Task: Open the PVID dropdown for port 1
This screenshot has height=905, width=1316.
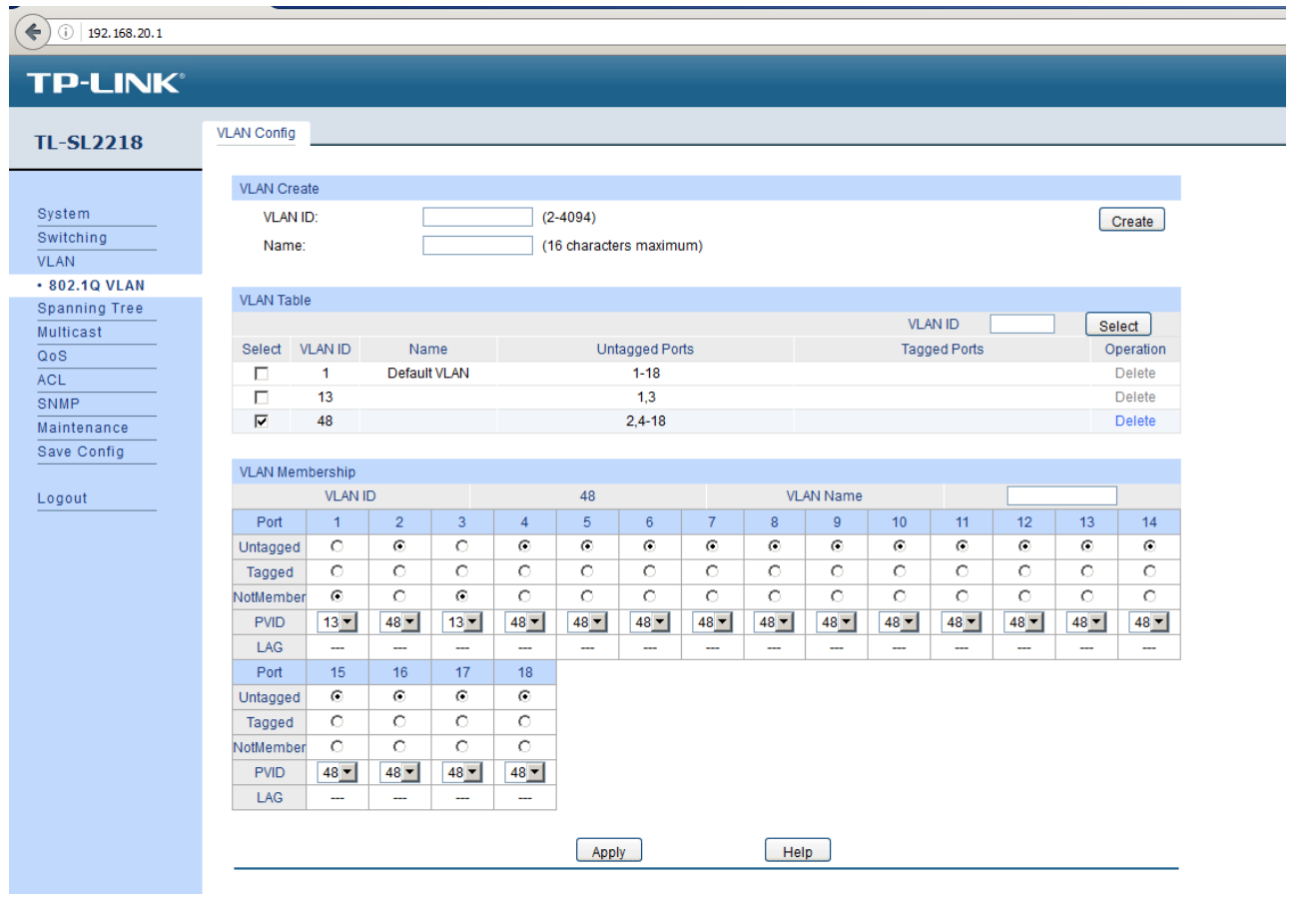Action: coord(337,622)
